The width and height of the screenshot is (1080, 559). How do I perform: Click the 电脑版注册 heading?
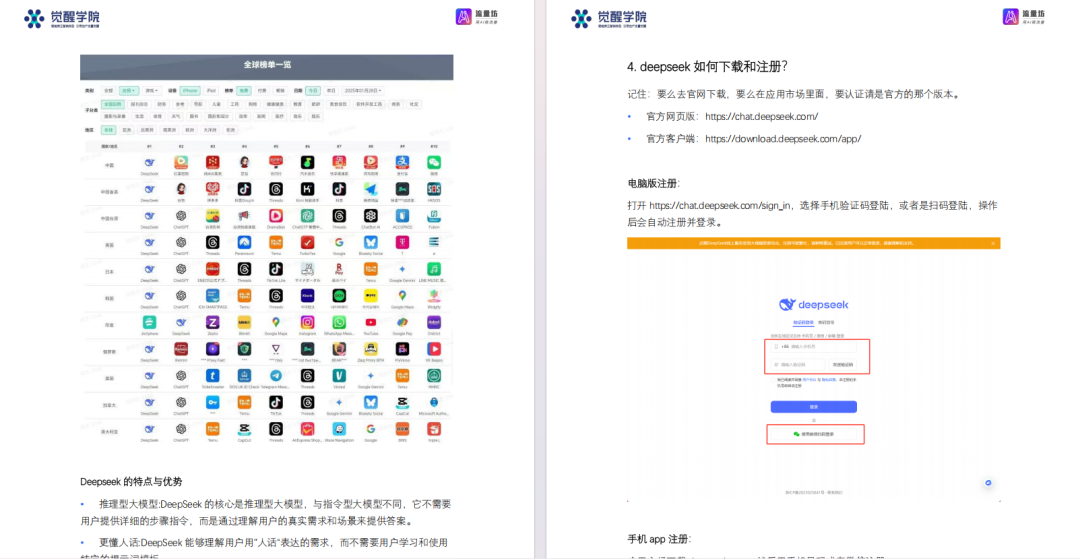click(654, 183)
